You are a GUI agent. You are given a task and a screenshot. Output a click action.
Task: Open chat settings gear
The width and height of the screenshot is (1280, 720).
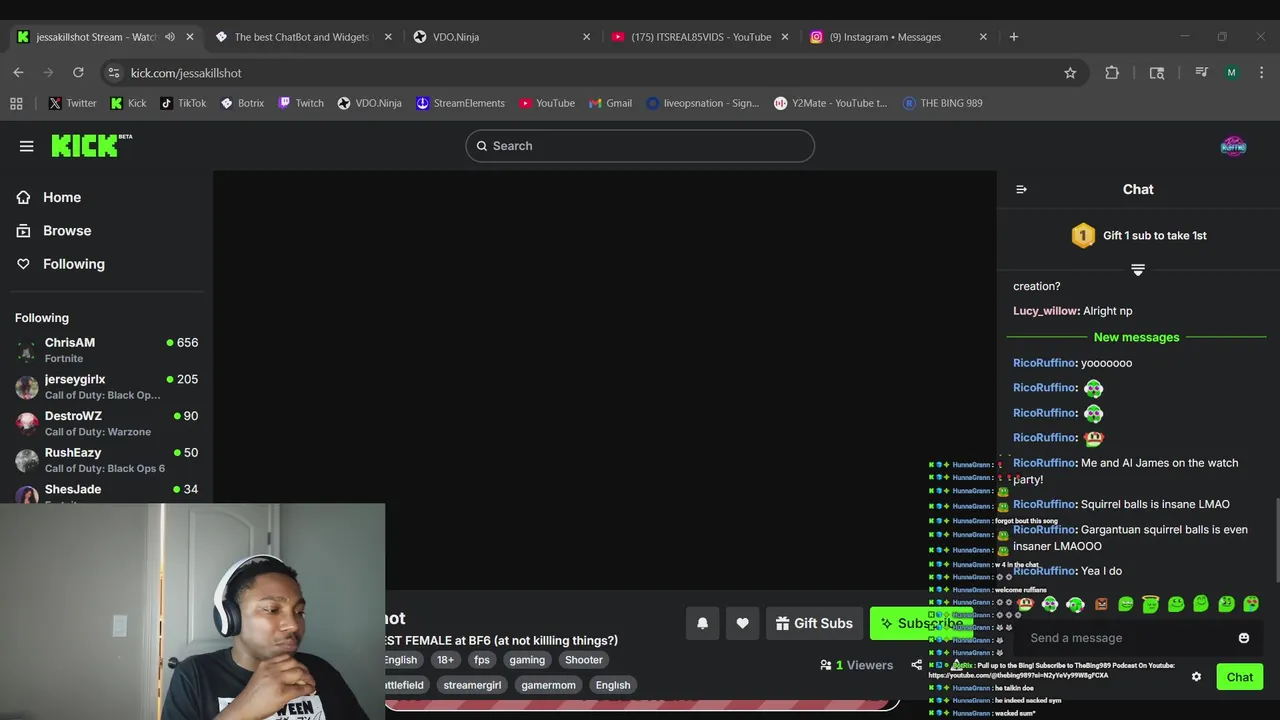[1196, 677]
